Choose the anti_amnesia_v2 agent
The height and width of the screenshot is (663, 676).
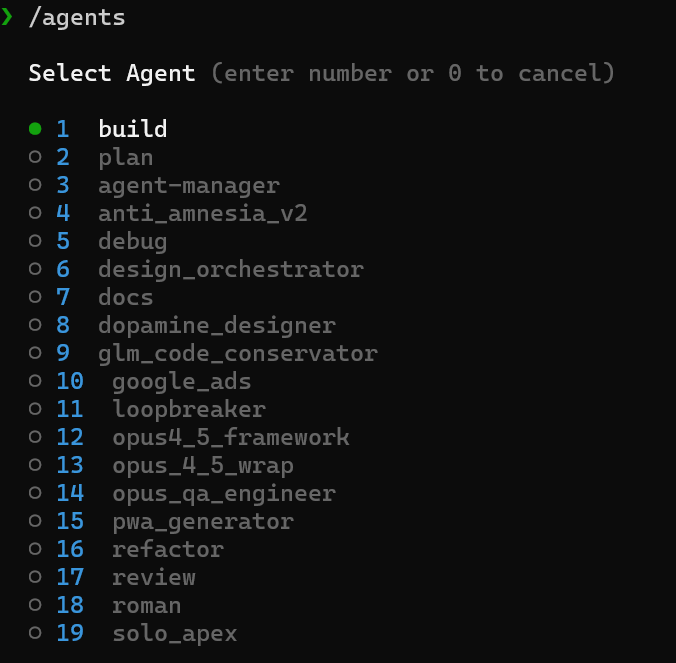point(202,213)
